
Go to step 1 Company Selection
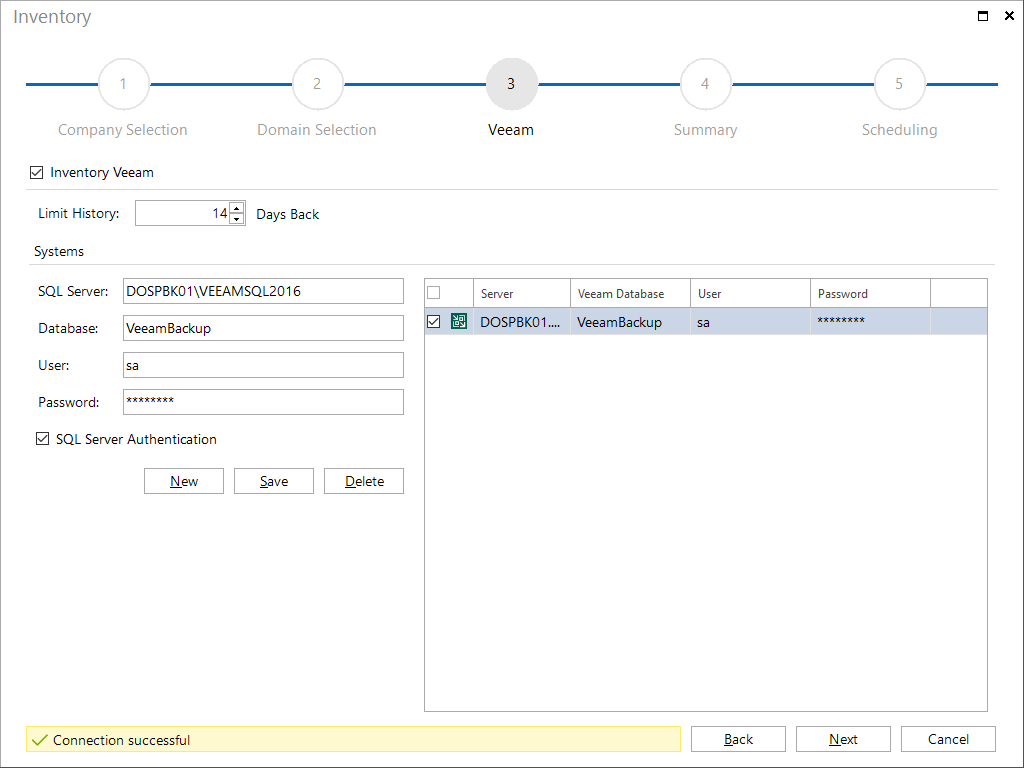tap(123, 84)
